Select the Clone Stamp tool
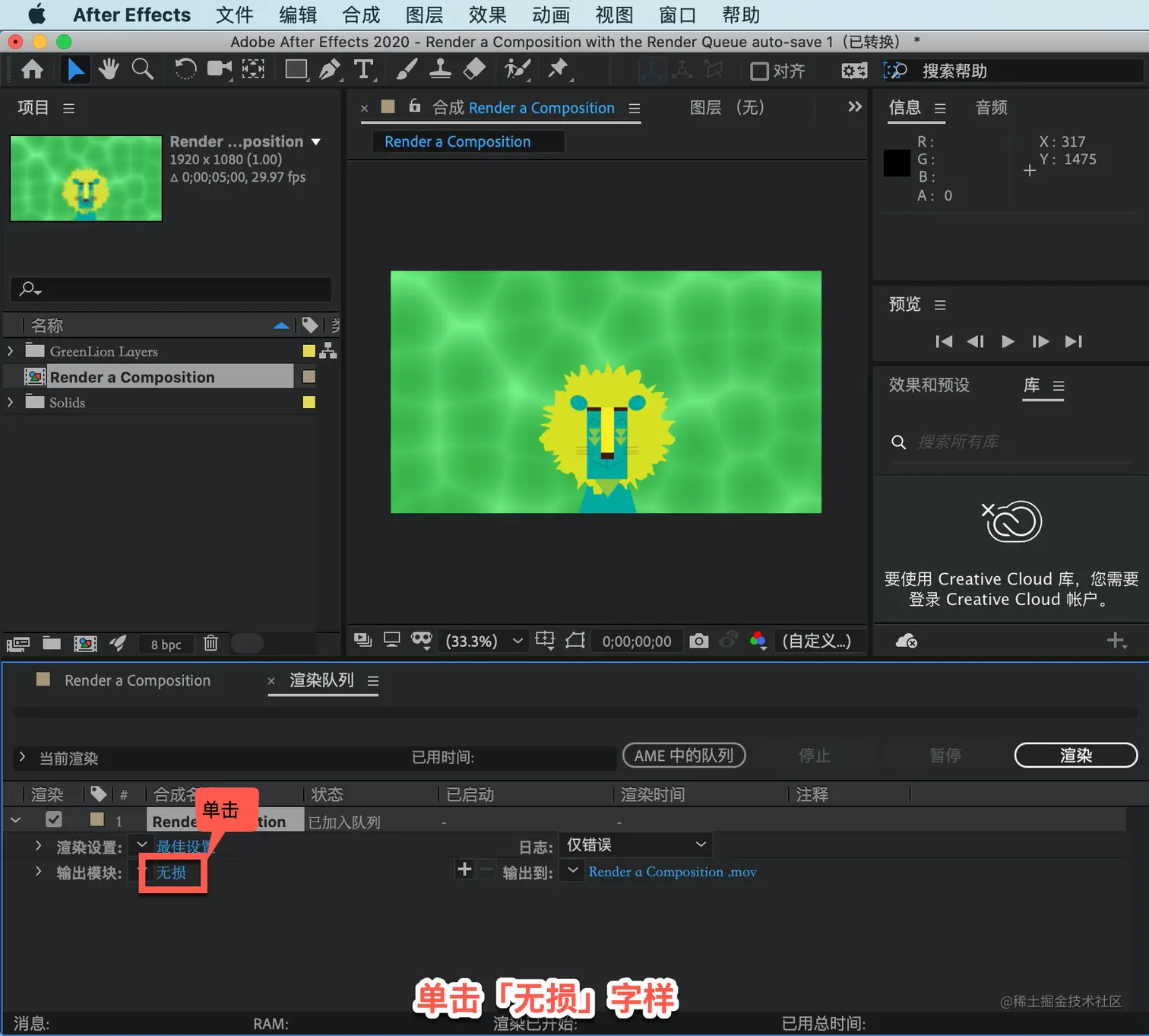Viewport: 1149px width, 1036px height. coord(440,69)
